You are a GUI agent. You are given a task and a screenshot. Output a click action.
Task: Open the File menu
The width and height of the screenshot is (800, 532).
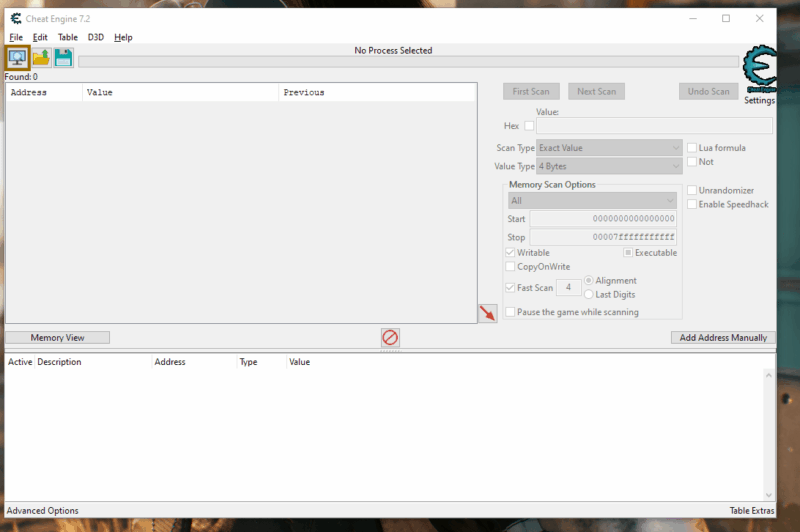coord(16,37)
